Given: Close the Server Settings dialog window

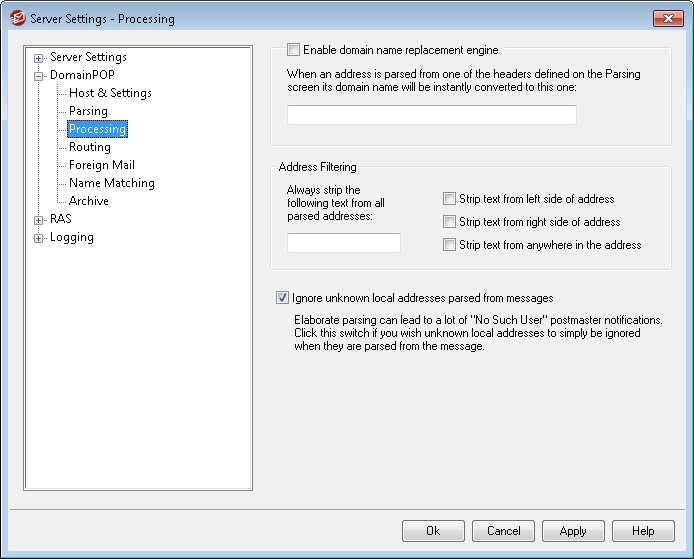Looking at the screenshot, I should coord(667,18).
